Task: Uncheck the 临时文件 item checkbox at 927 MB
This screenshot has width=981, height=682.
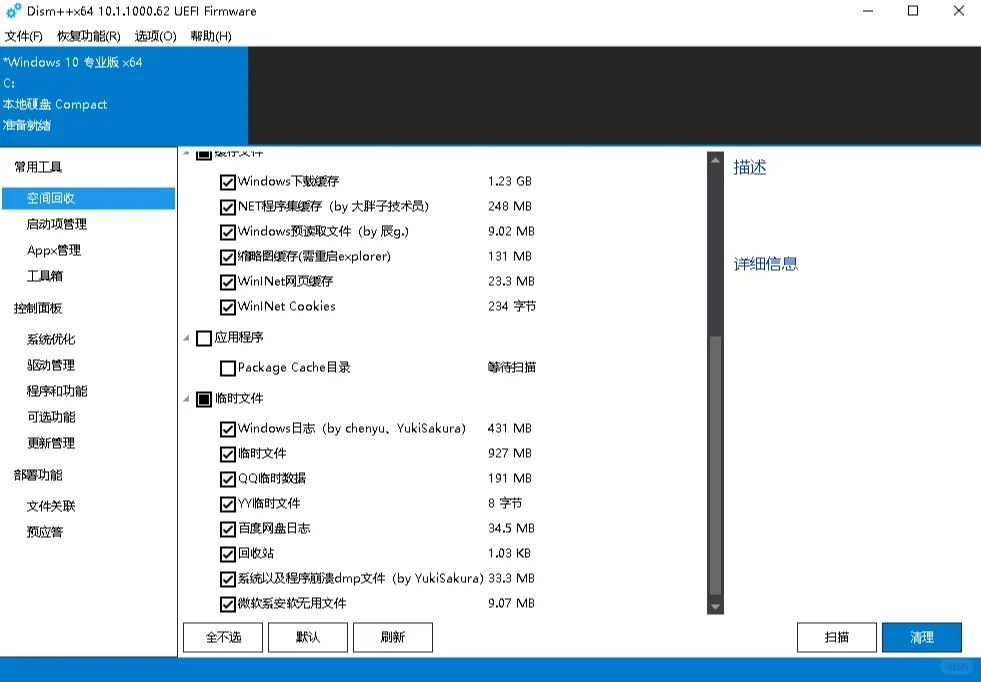Action: coord(228,454)
